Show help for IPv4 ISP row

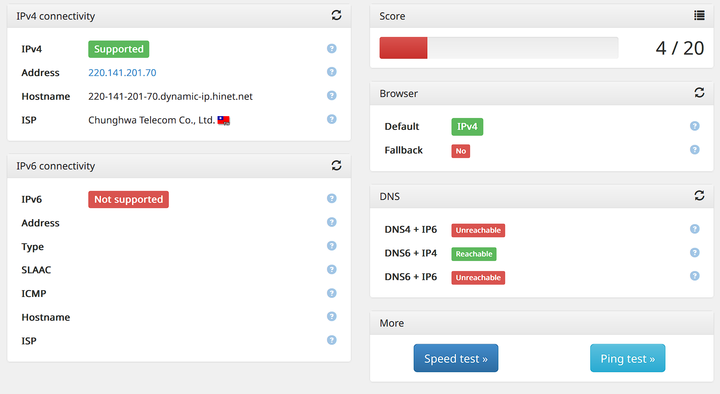[332, 119]
